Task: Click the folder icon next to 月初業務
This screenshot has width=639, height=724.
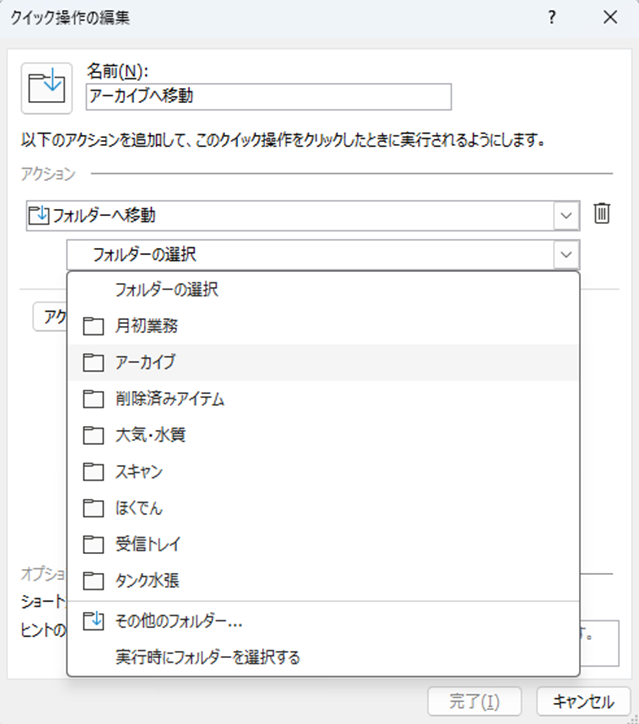Action: [93, 326]
